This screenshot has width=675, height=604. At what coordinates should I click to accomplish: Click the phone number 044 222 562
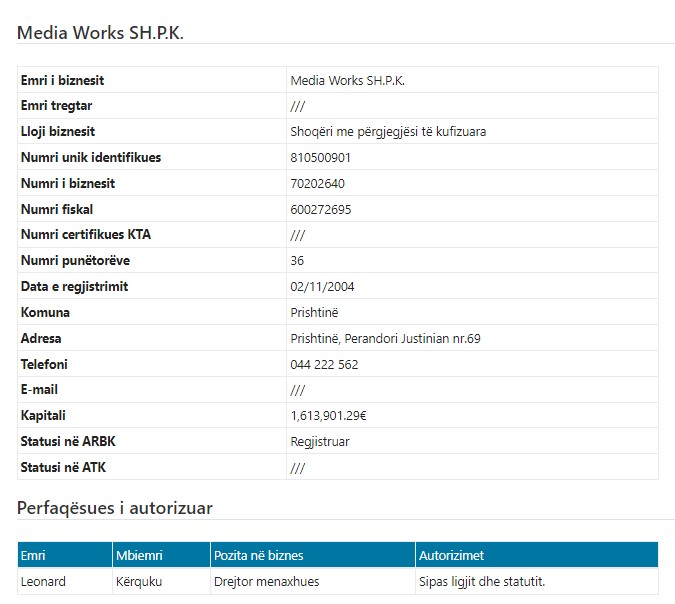point(324,365)
